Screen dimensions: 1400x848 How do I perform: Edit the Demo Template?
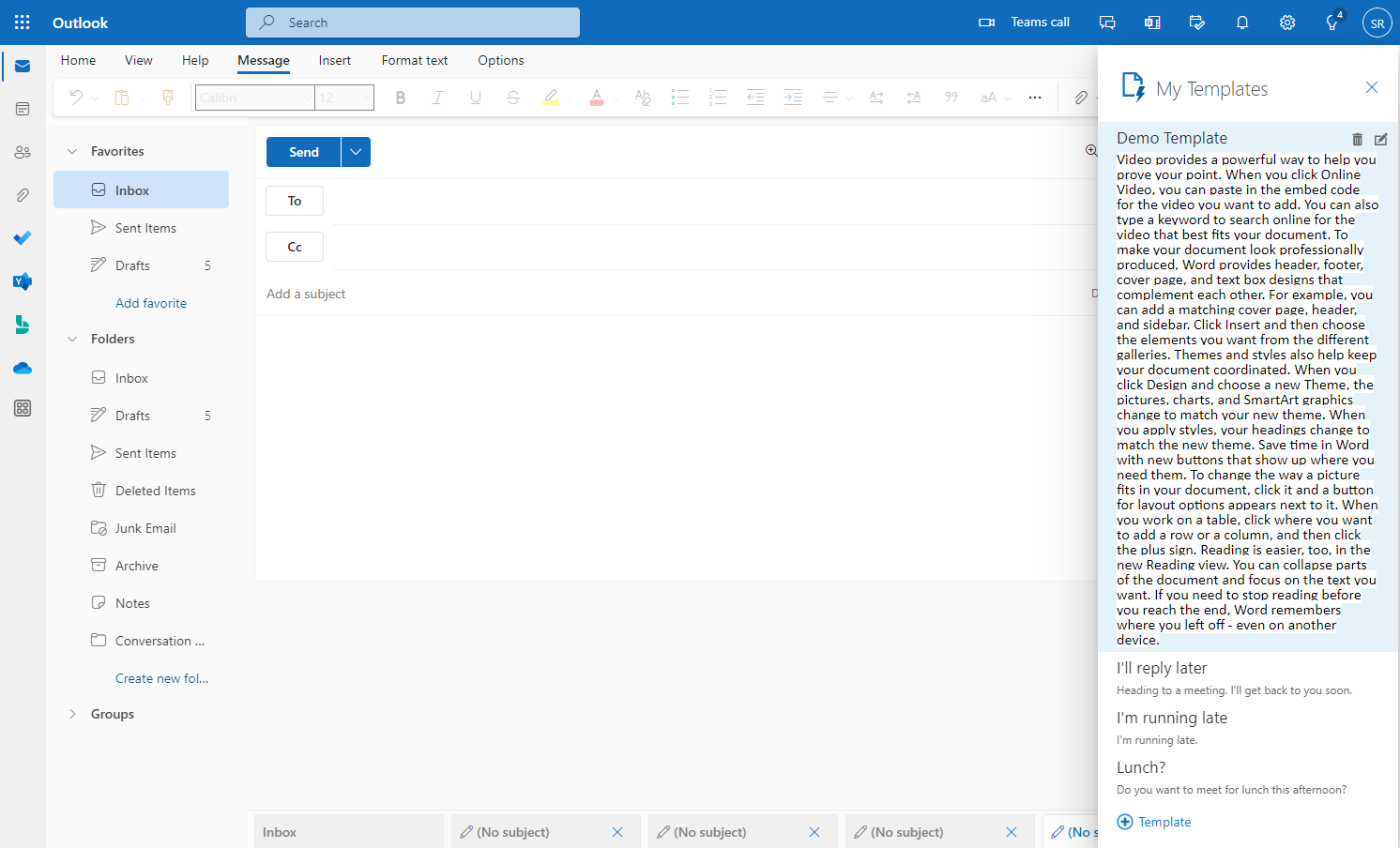click(1380, 140)
